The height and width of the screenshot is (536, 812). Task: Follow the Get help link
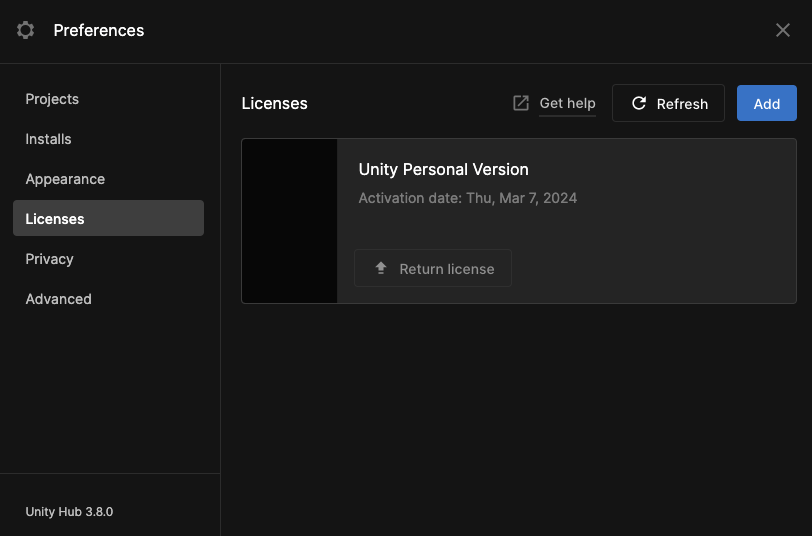tap(568, 104)
